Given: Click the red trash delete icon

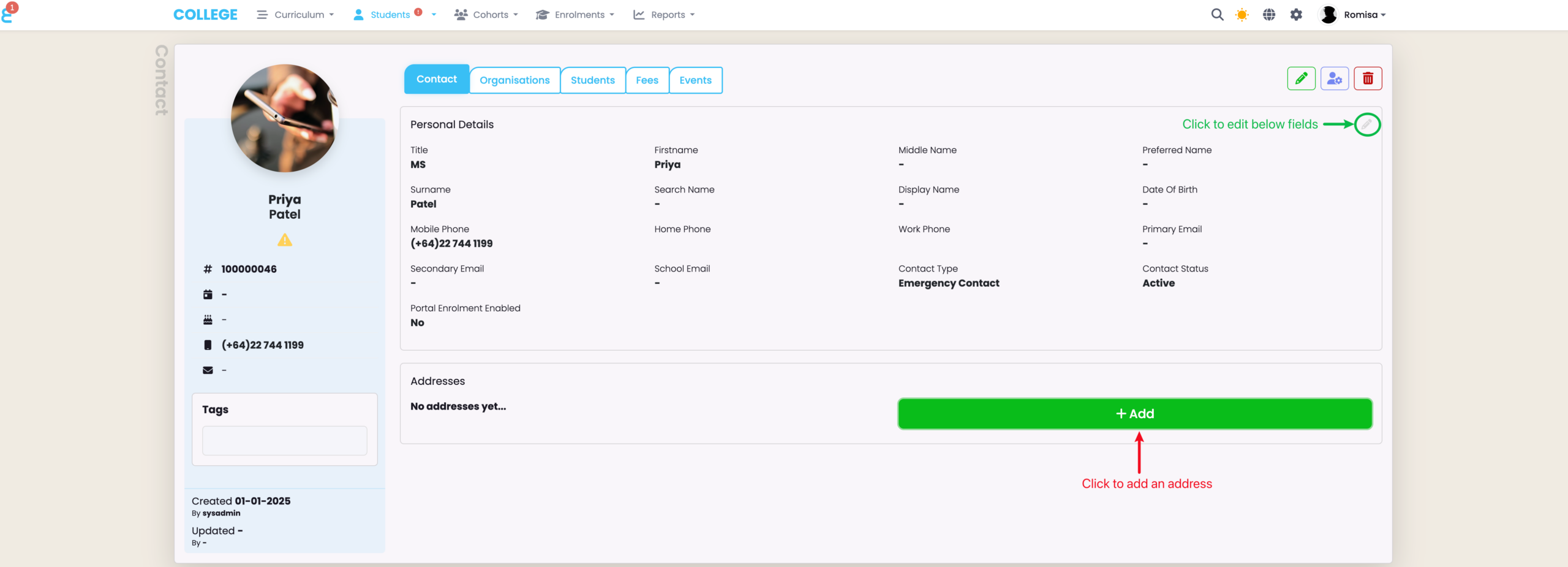Looking at the screenshot, I should tap(1367, 78).
